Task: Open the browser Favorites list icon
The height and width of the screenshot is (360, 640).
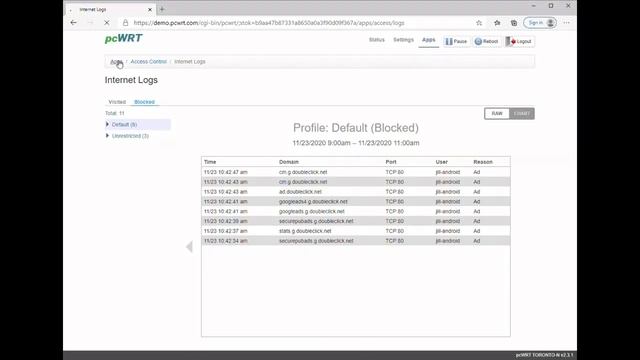Action: point(497,23)
